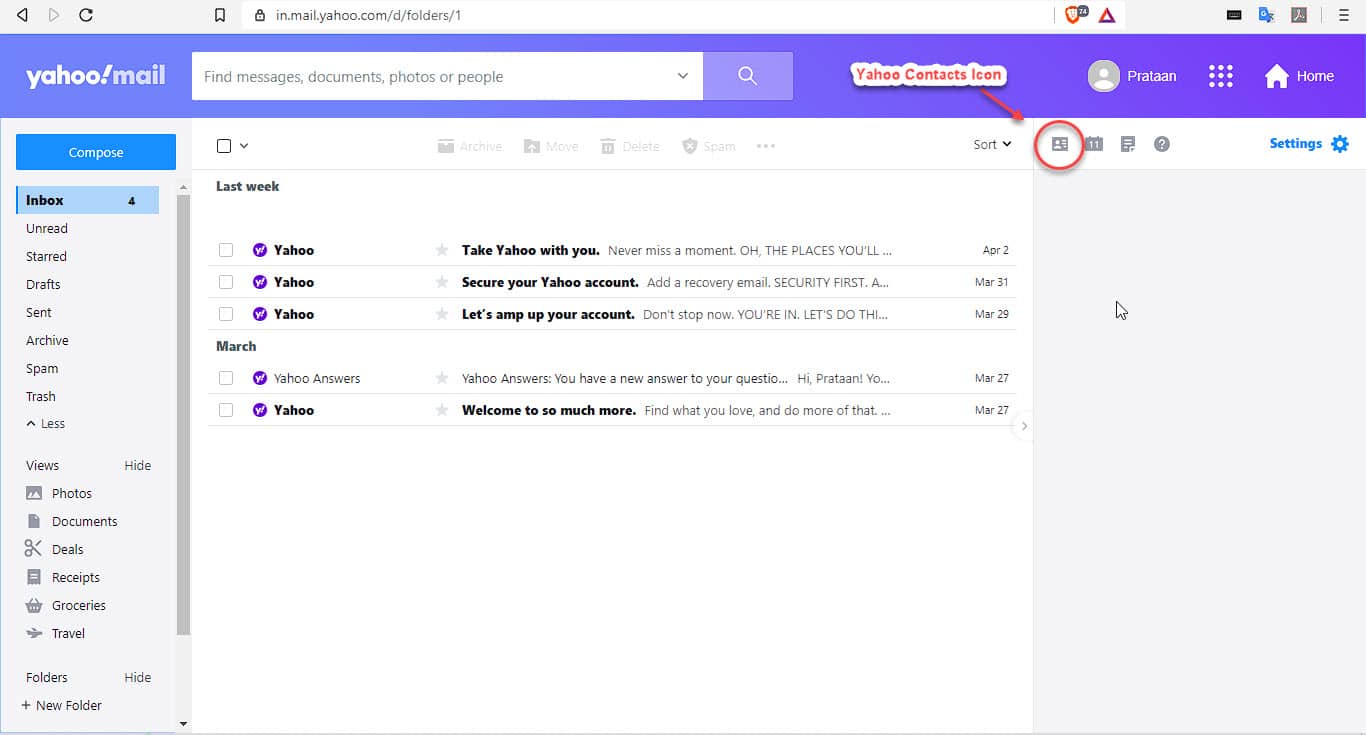Click the Spam shield icon

coord(689,146)
